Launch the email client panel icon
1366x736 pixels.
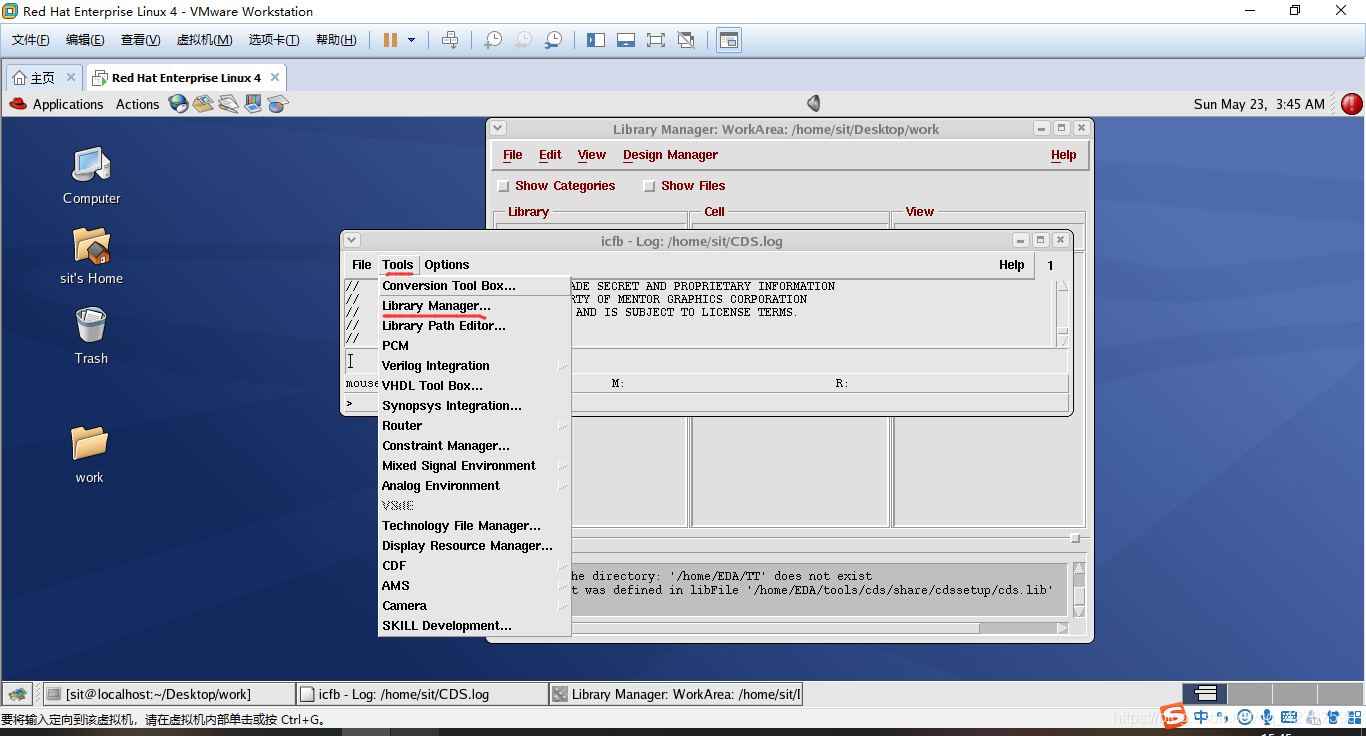click(203, 103)
